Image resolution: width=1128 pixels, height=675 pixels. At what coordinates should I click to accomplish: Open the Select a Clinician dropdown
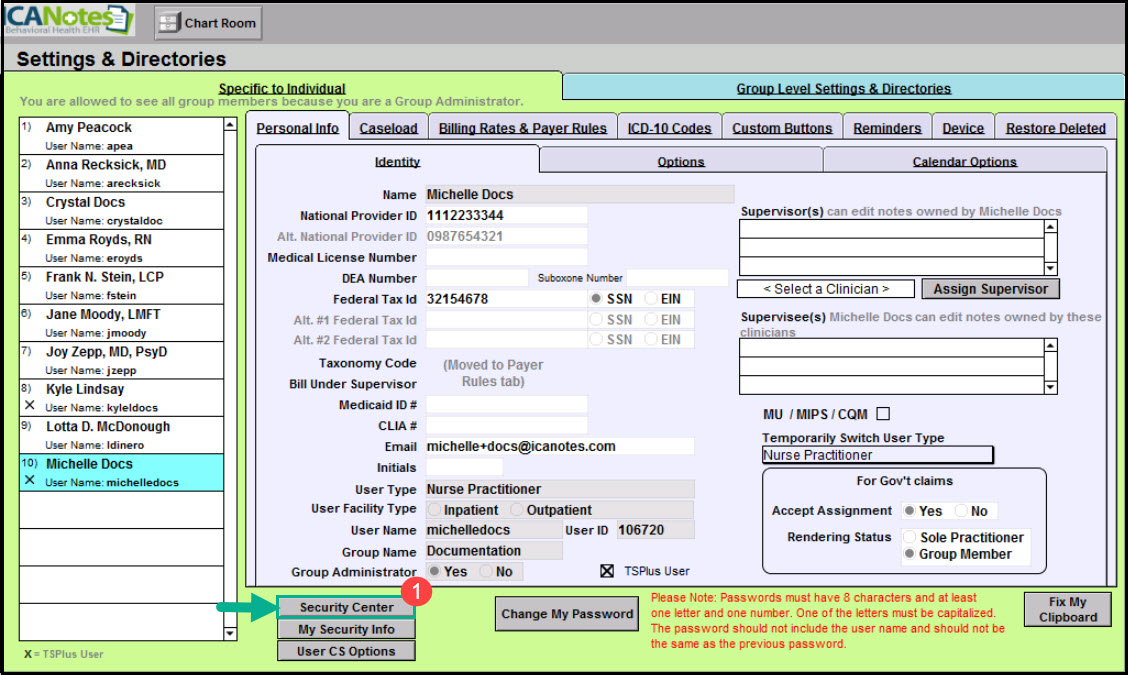pyautogui.click(x=825, y=289)
